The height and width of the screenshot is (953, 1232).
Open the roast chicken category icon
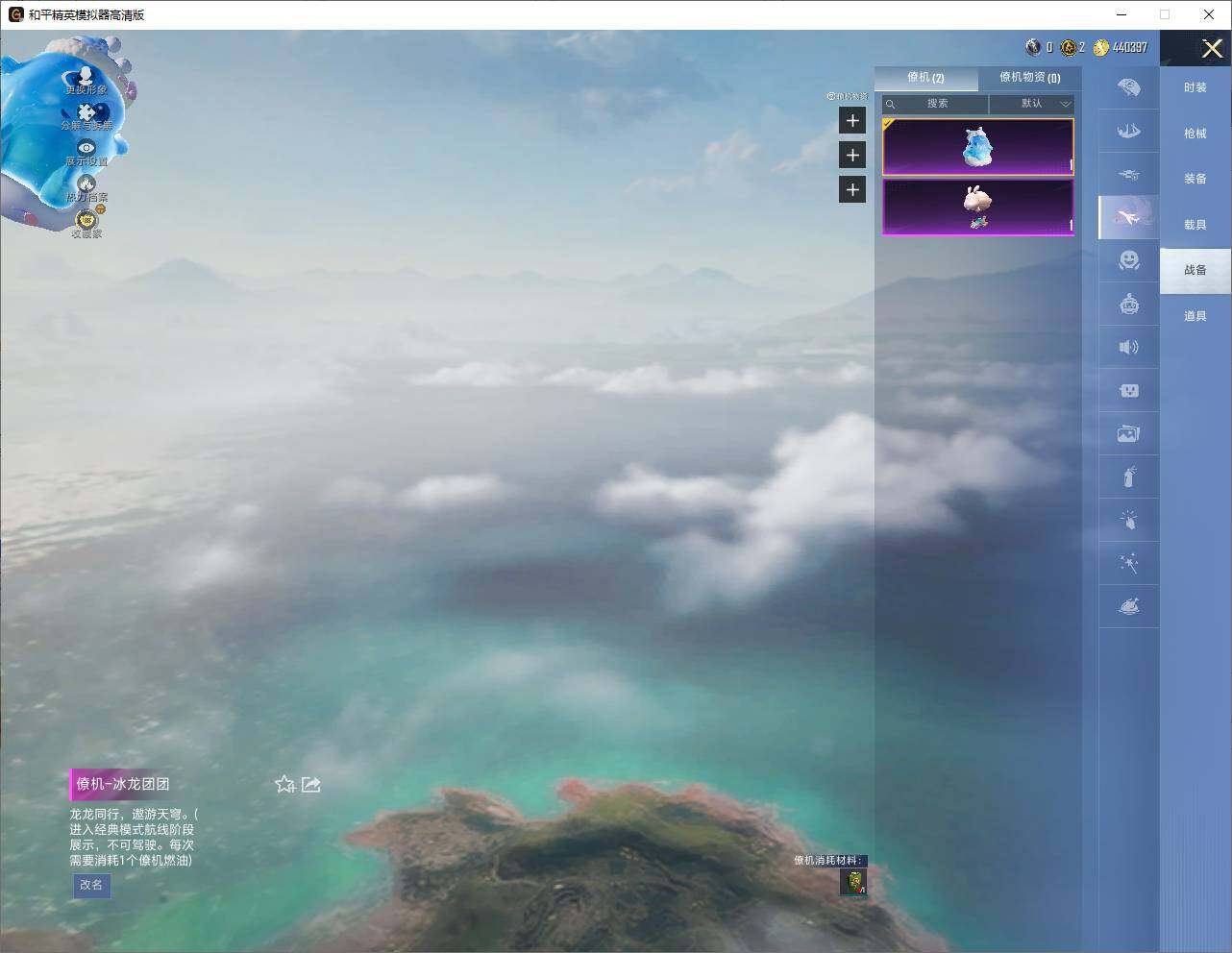[1129, 606]
